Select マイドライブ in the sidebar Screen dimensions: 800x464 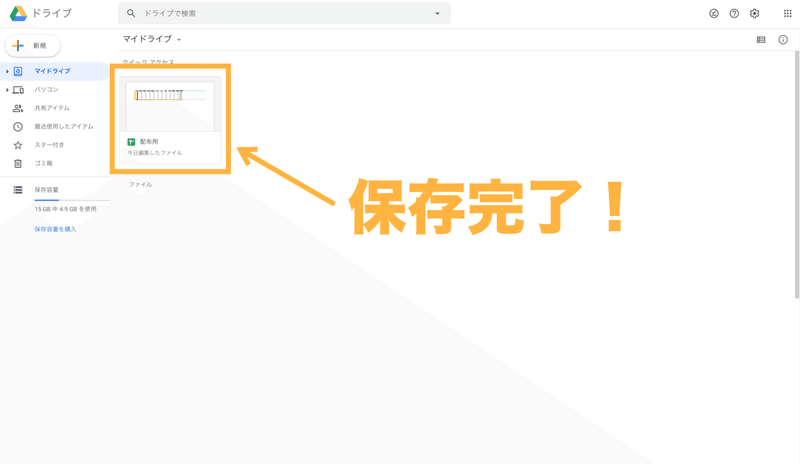56,71
